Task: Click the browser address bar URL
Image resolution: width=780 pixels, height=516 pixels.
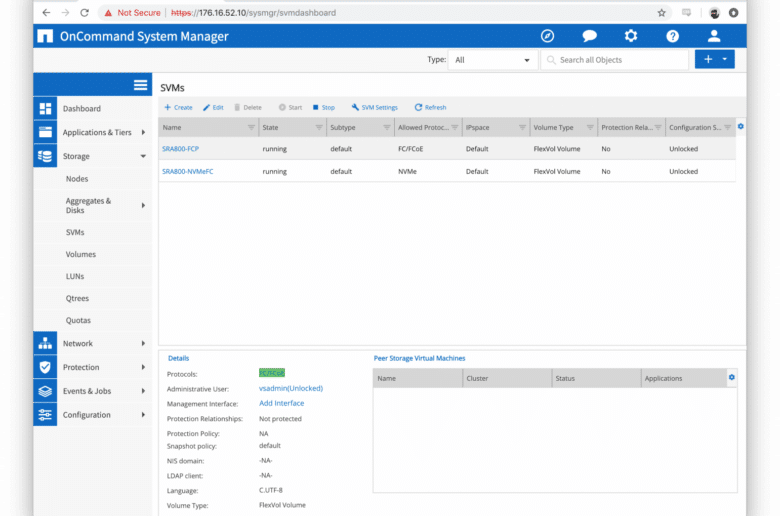Action: (x=253, y=13)
